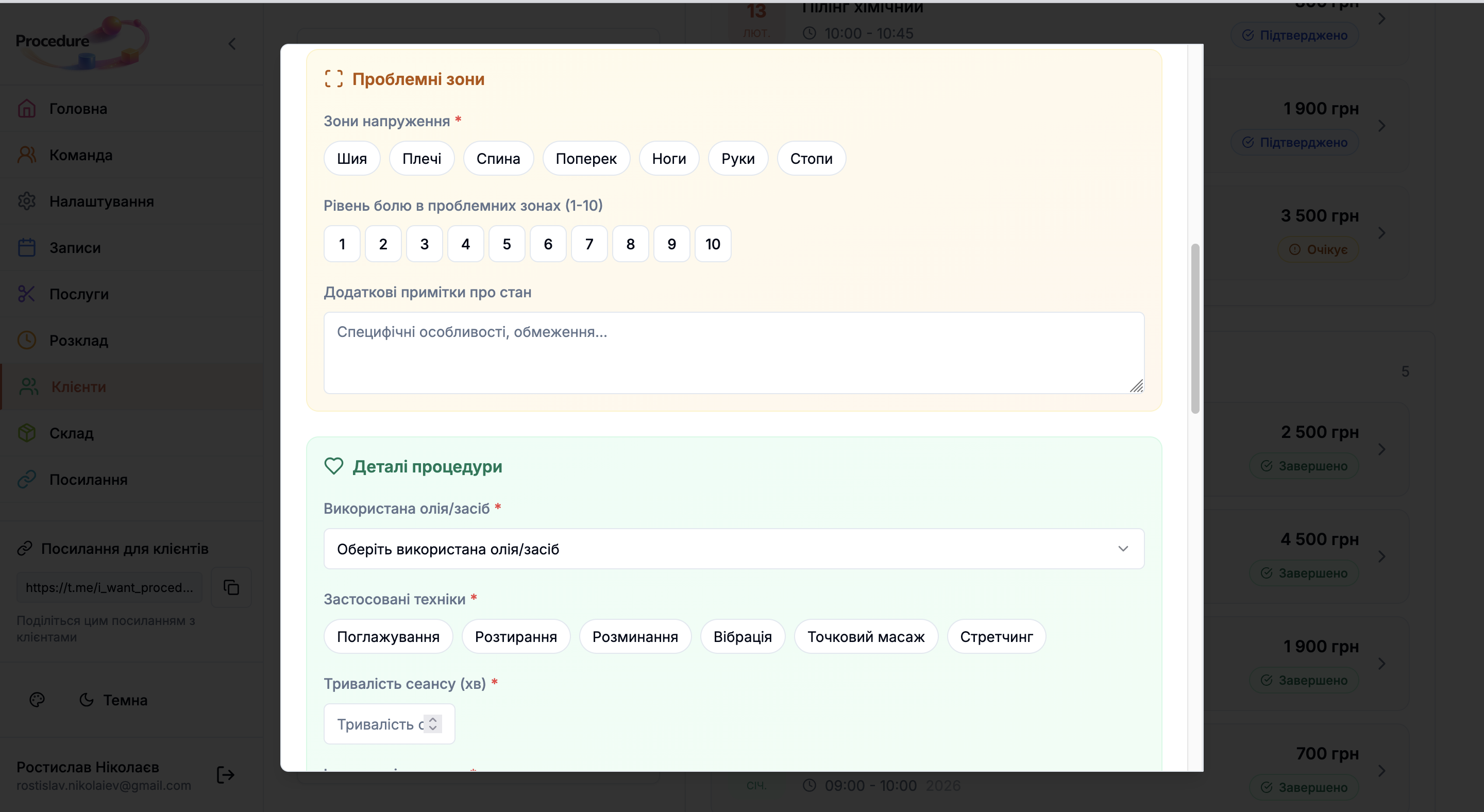Screen dimensions: 1484x812
Task: Click the Розклад clock icon
Action: [26, 341]
